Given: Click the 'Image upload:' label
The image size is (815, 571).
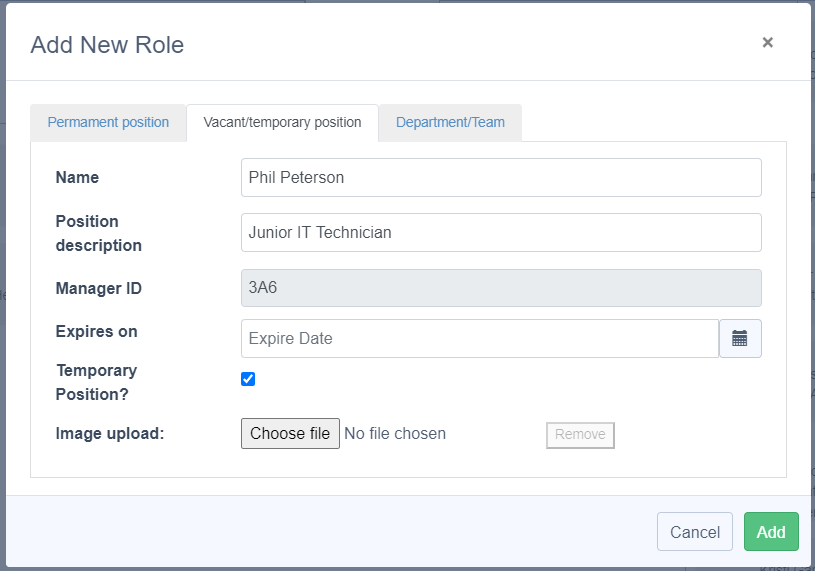Looking at the screenshot, I should [x=109, y=433].
